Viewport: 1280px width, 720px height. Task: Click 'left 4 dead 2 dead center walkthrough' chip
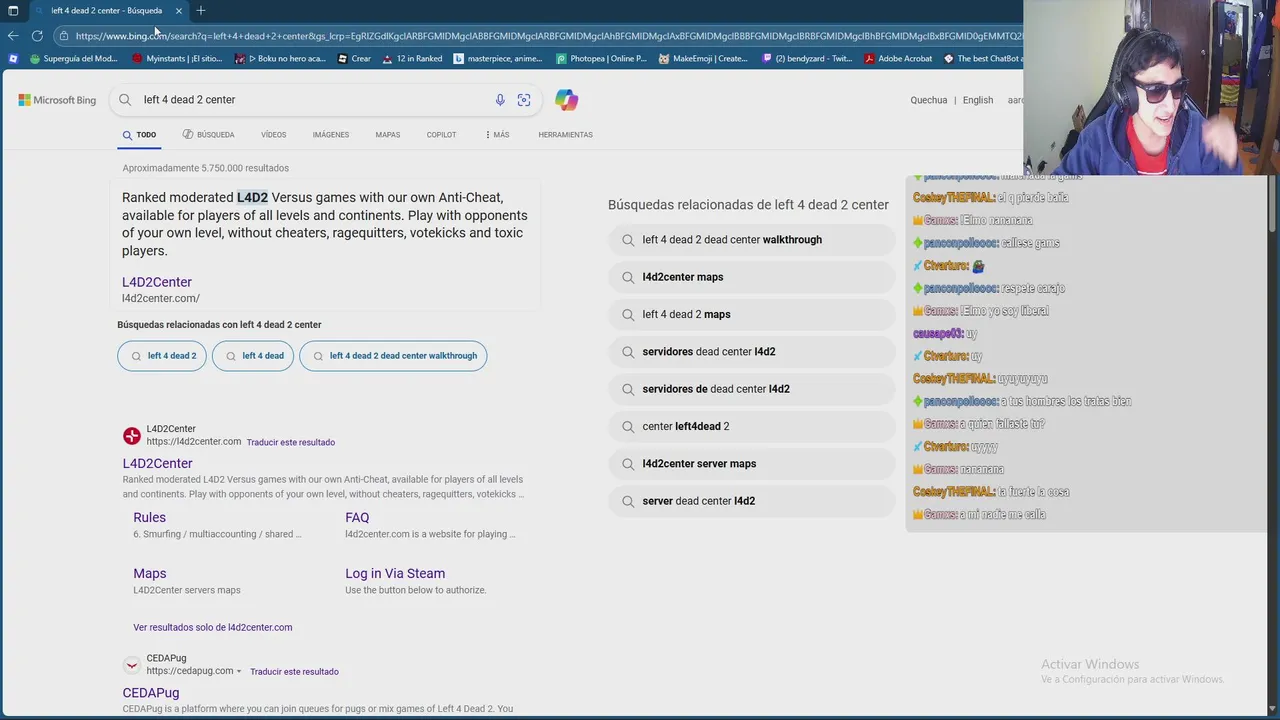[x=393, y=356]
